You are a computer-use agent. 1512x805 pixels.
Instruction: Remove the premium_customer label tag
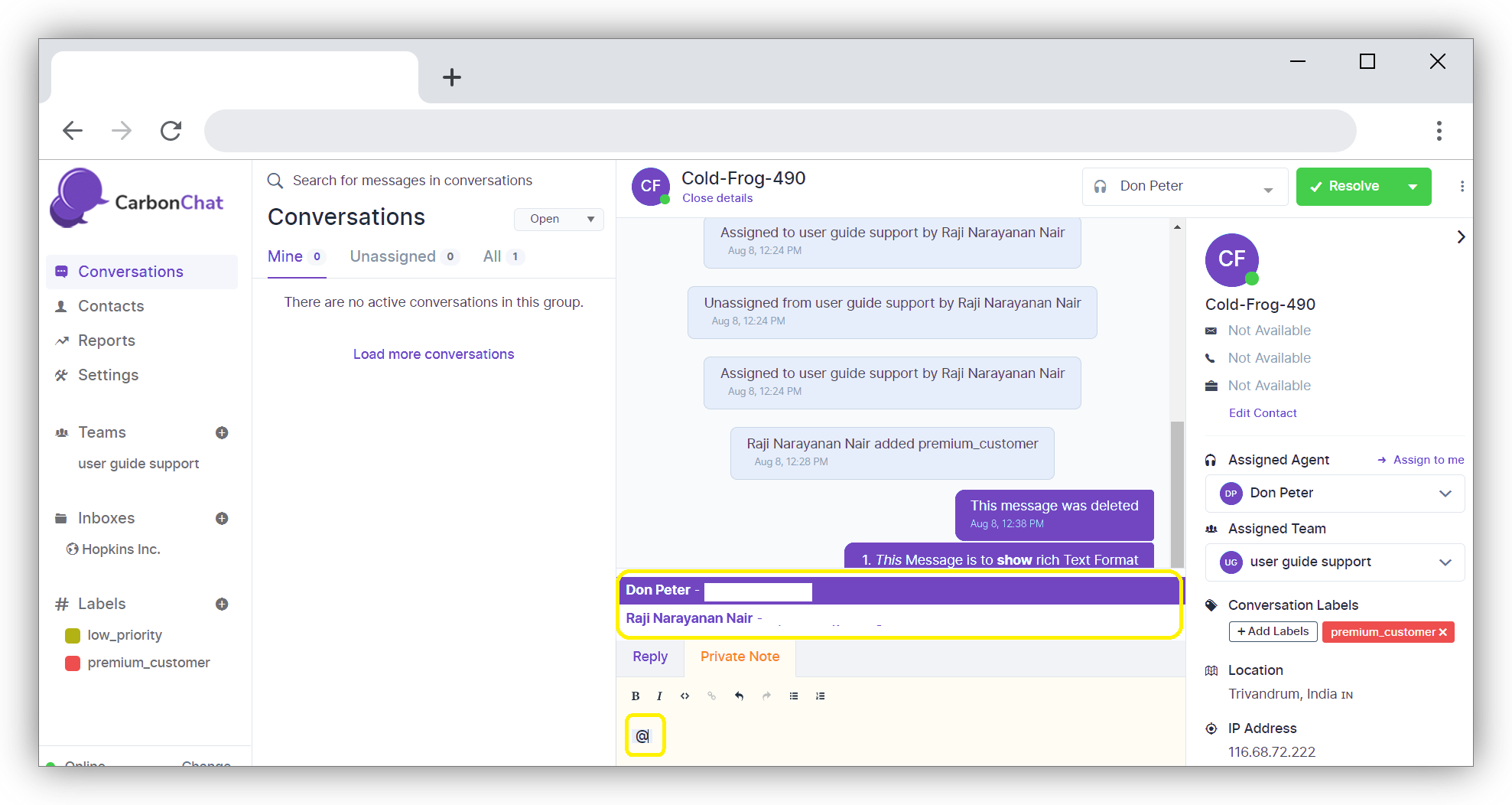pyautogui.click(x=1443, y=632)
